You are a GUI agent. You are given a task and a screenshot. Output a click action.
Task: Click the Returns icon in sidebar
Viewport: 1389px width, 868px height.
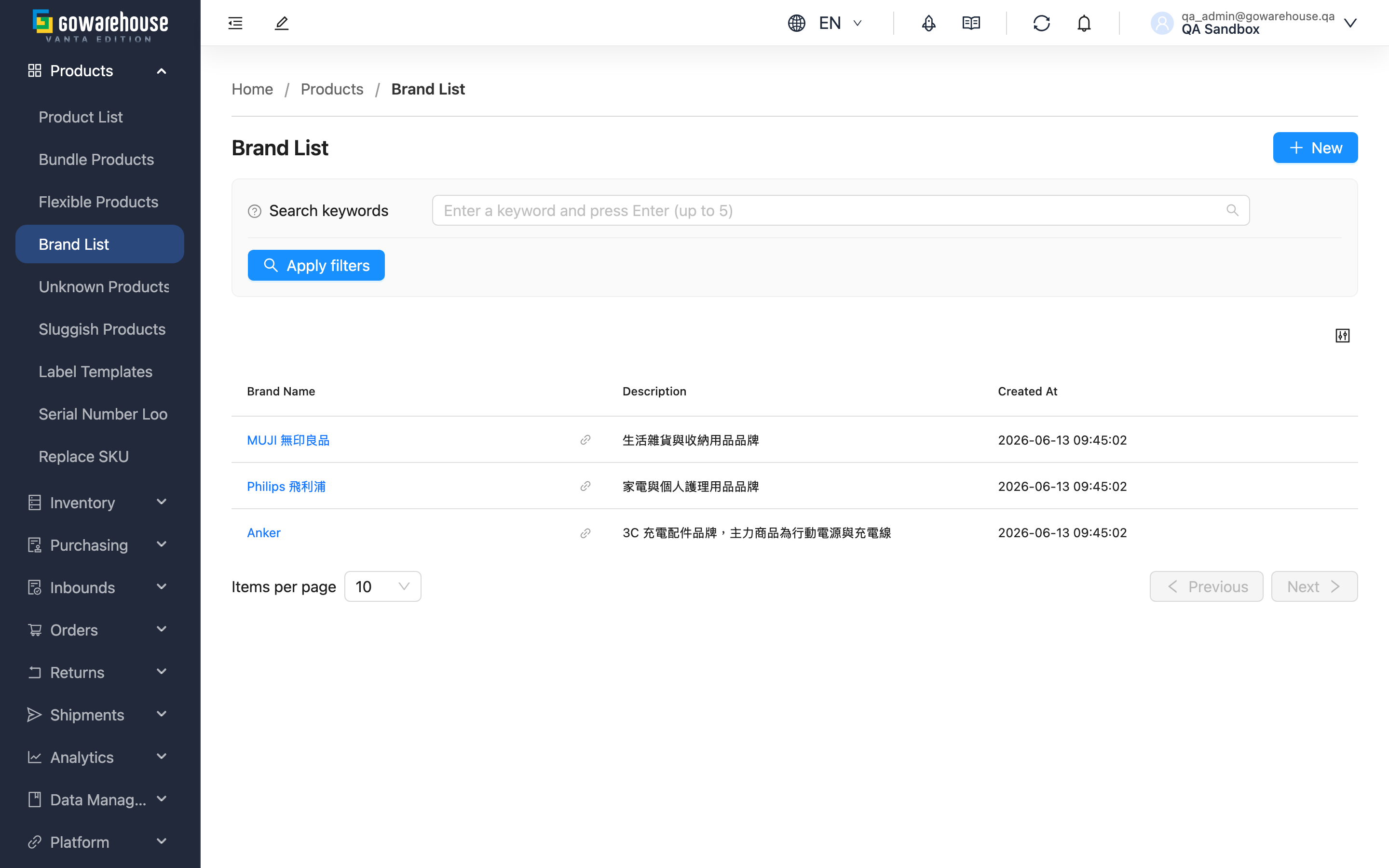click(x=34, y=672)
